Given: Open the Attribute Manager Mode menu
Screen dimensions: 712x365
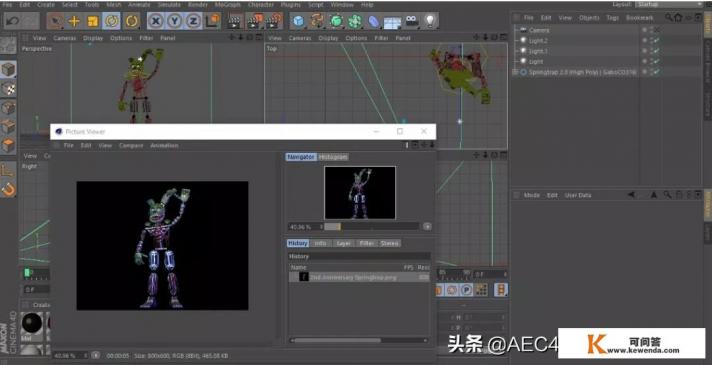Looking at the screenshot, I should click(532, 195).
